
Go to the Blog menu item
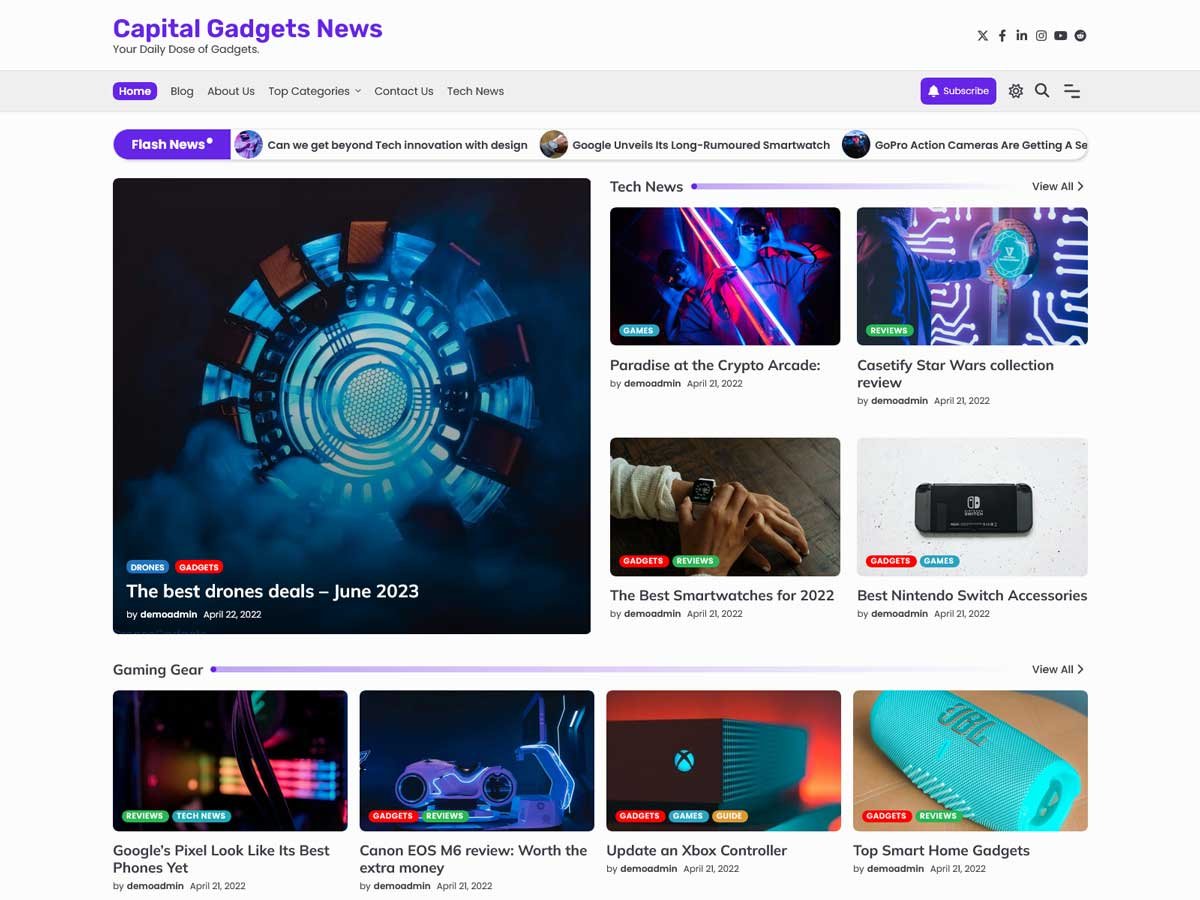[182, 91]
